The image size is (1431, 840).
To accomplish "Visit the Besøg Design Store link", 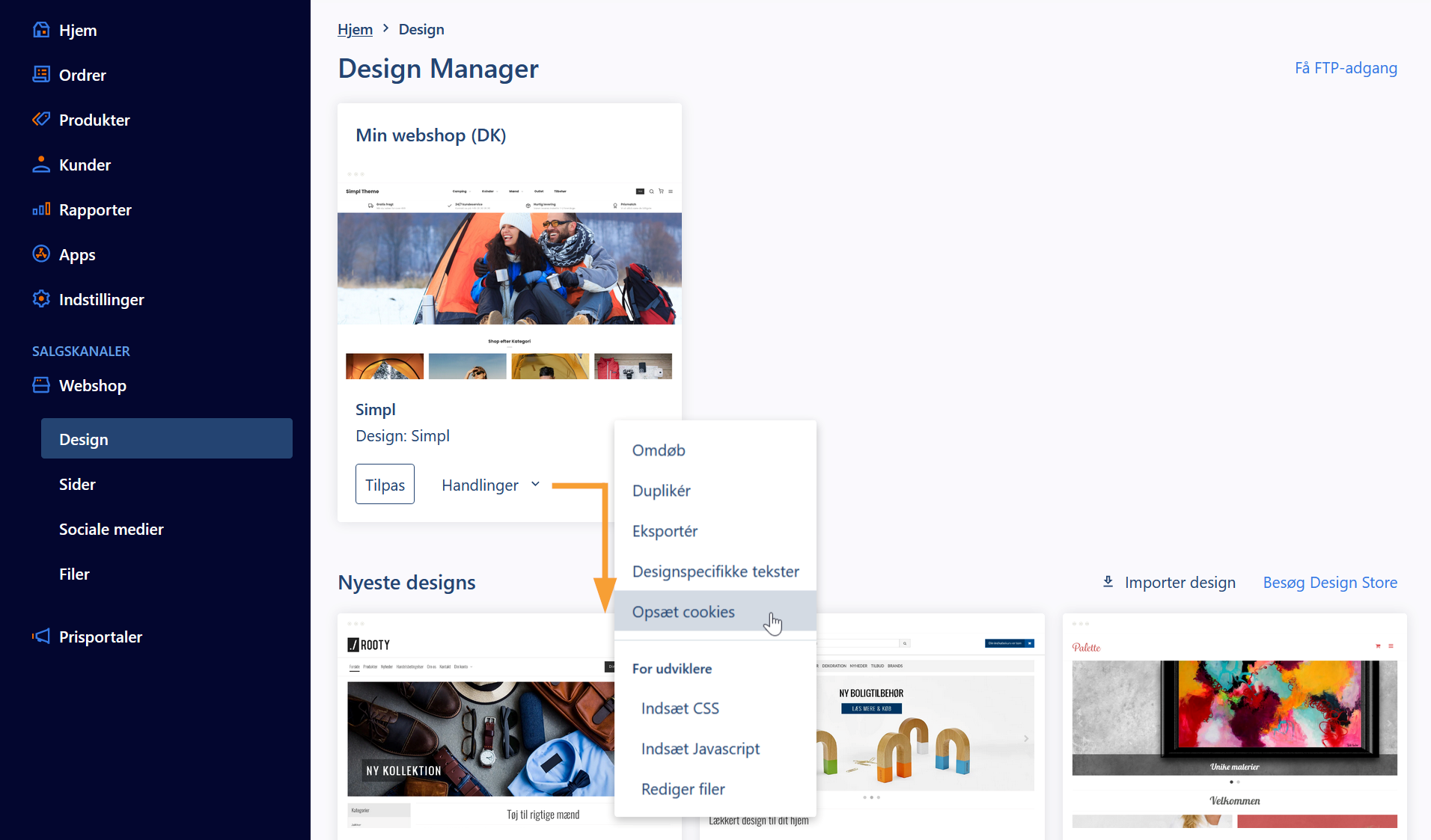I will 1329,582.
